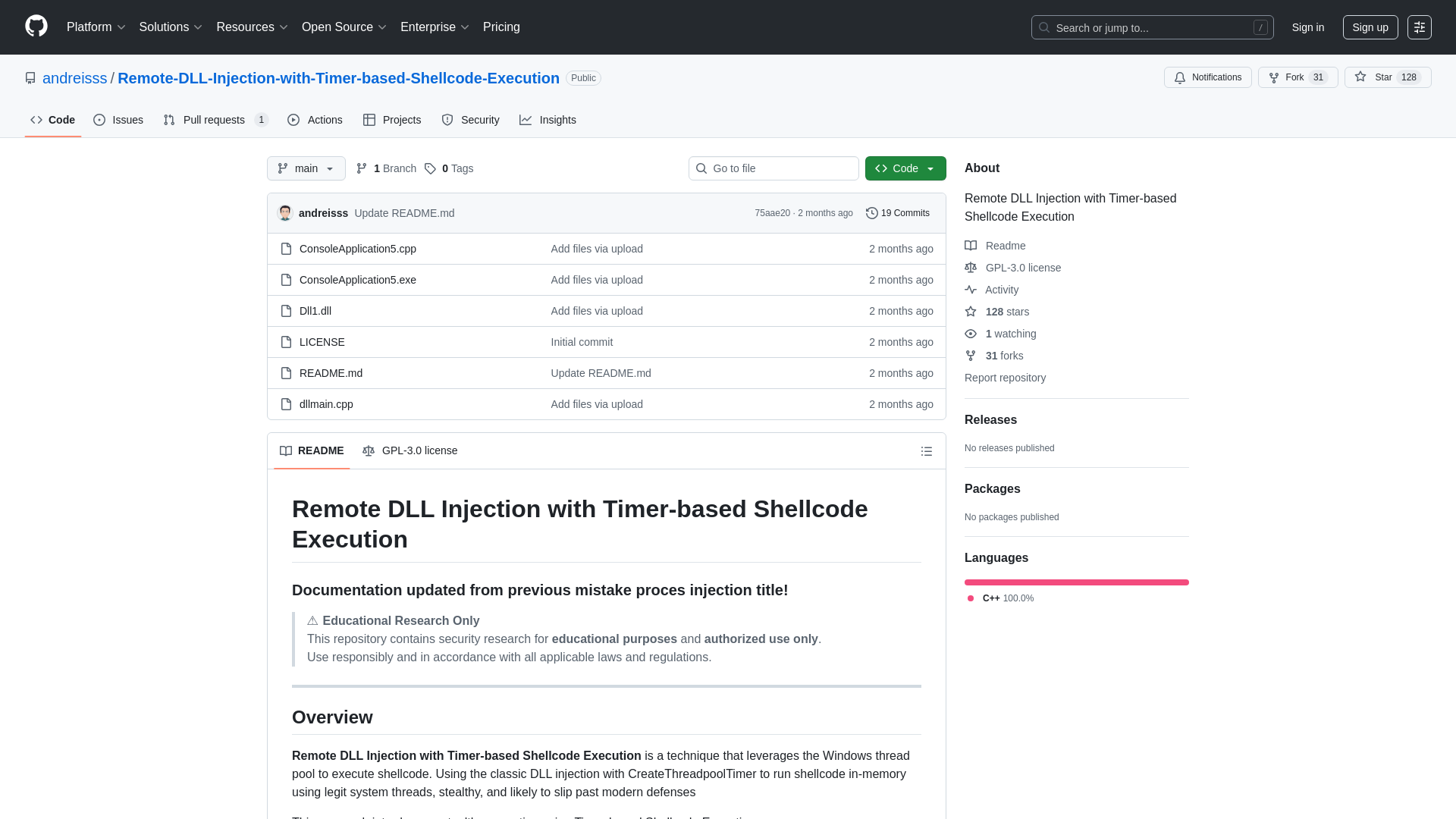Viewport: 1456px width, 819px height.
Task: Click the file icon beside LICENSE
Action: [286, 342]
